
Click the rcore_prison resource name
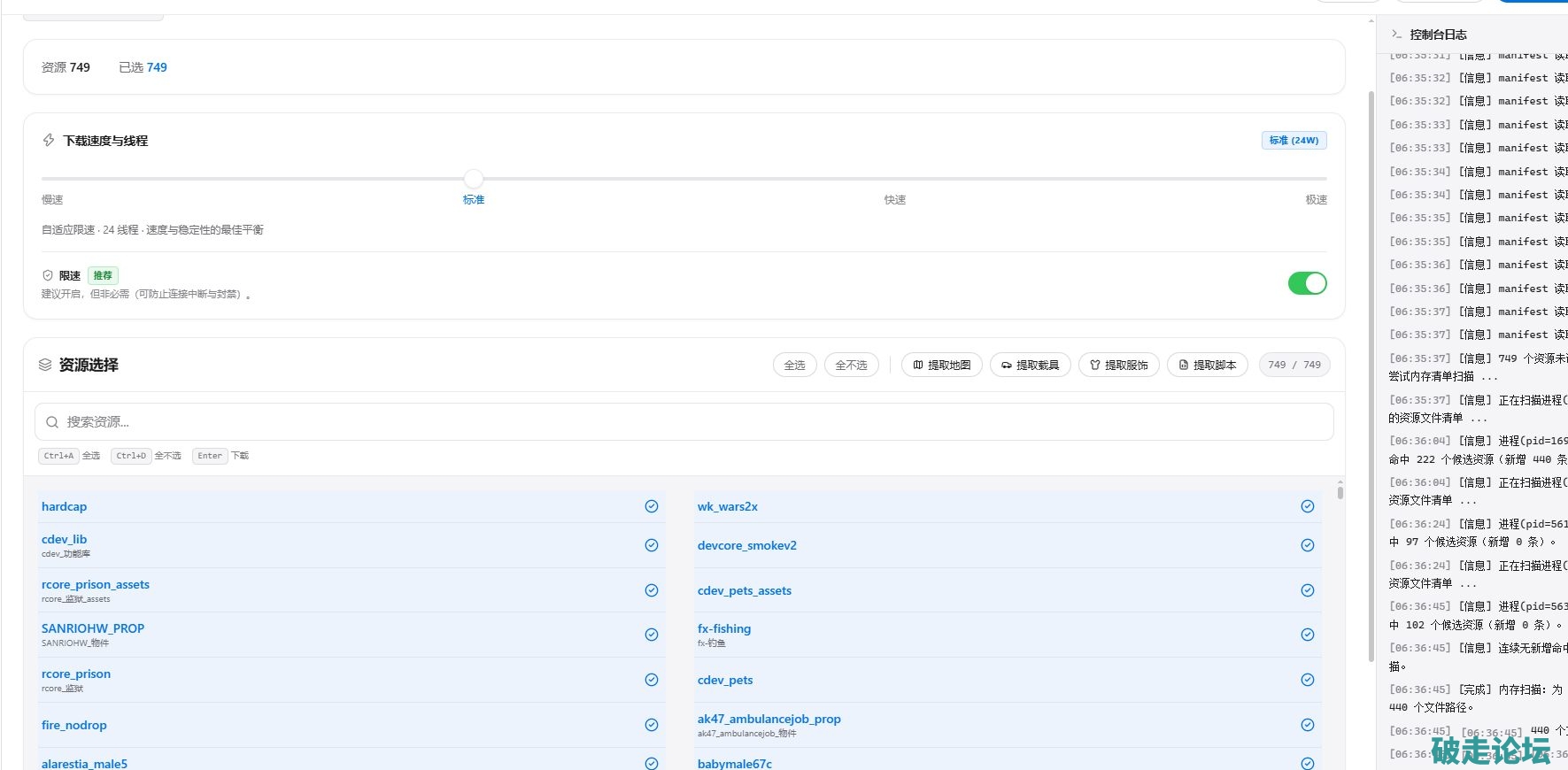pyautogui.click(x=76, y=674)
